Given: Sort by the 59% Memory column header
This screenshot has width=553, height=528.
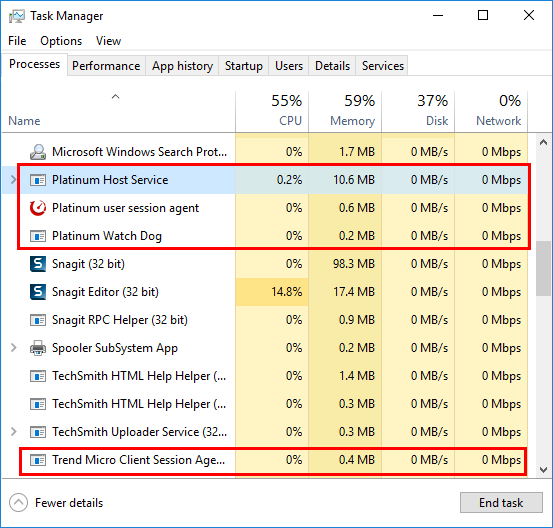Looking at the screenshot, I should tap(345, 112).
